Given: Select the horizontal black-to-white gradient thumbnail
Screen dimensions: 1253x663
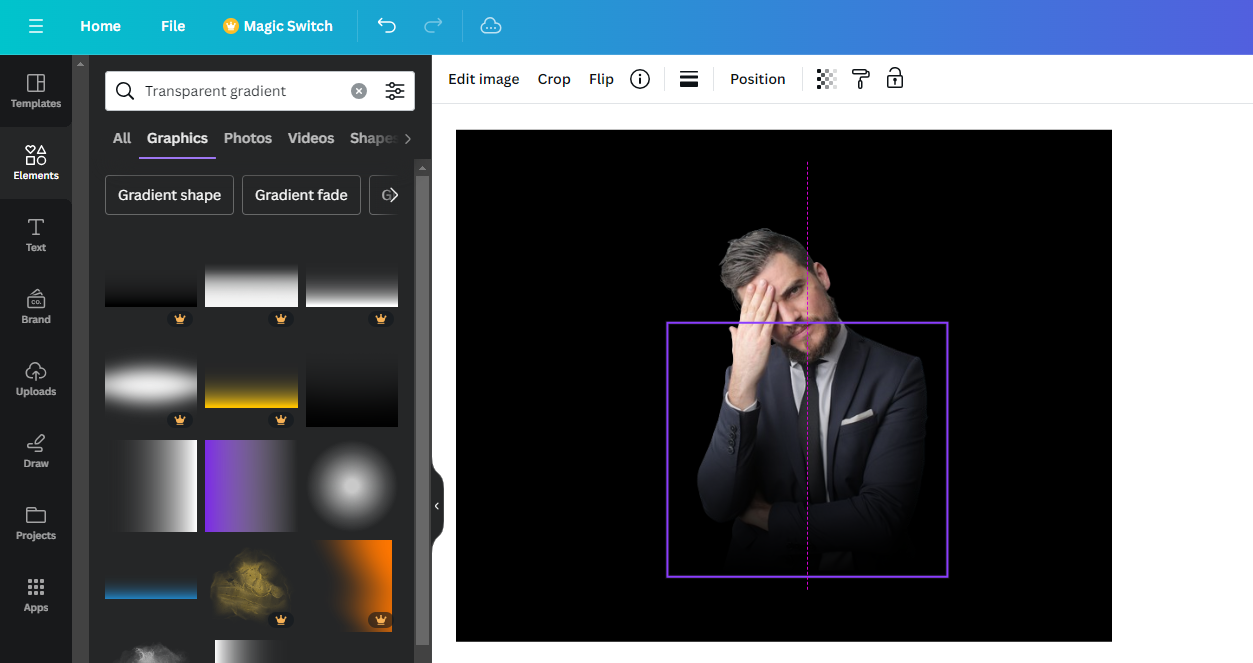Looking at the screenshot, I should click(151, 486).
